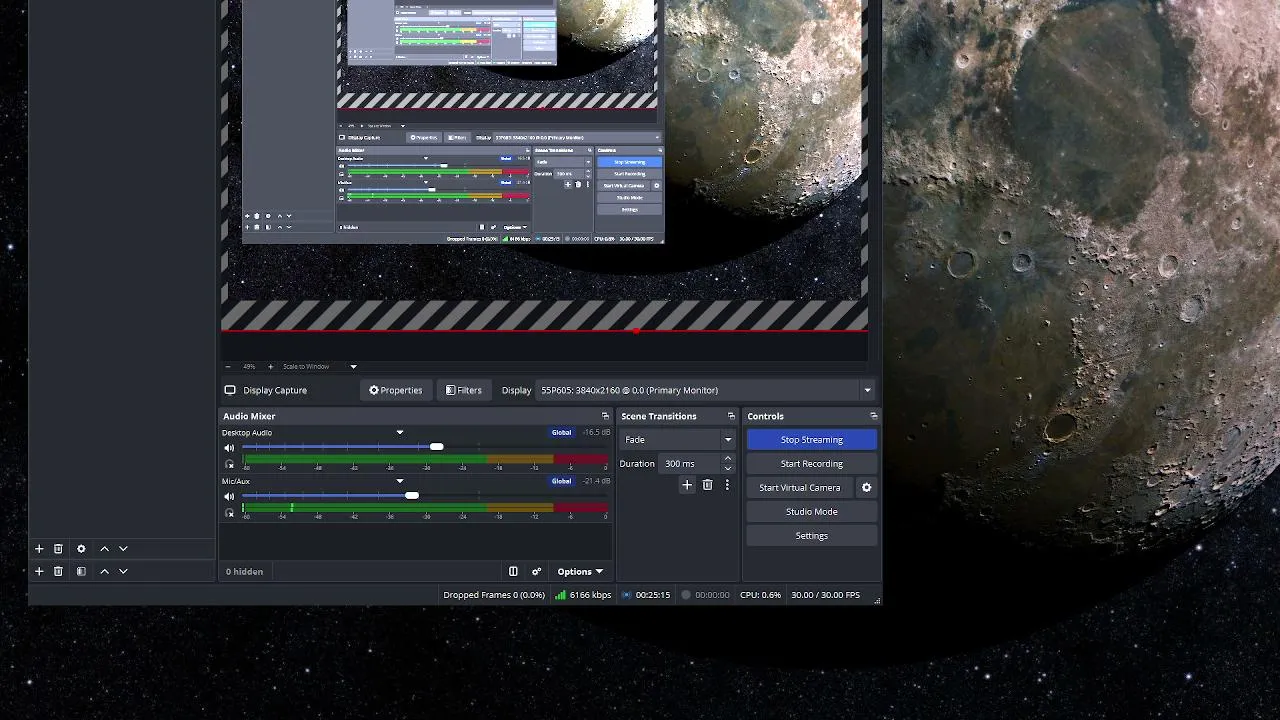Click the Desktop Audio volume slider handle
The height and width of the screenshot is (720, 1280).
pos(436,447)
